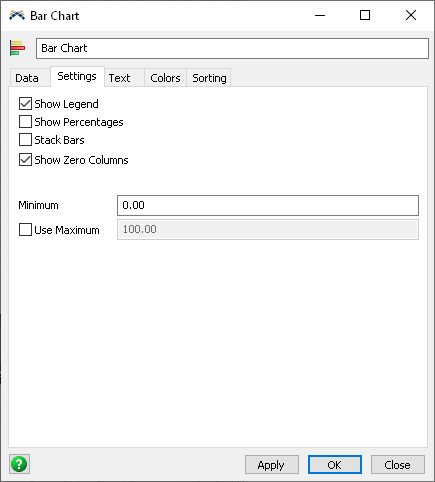Click the grayed-out maximum value field
The image size is (435, 482).
click(268, 229)
